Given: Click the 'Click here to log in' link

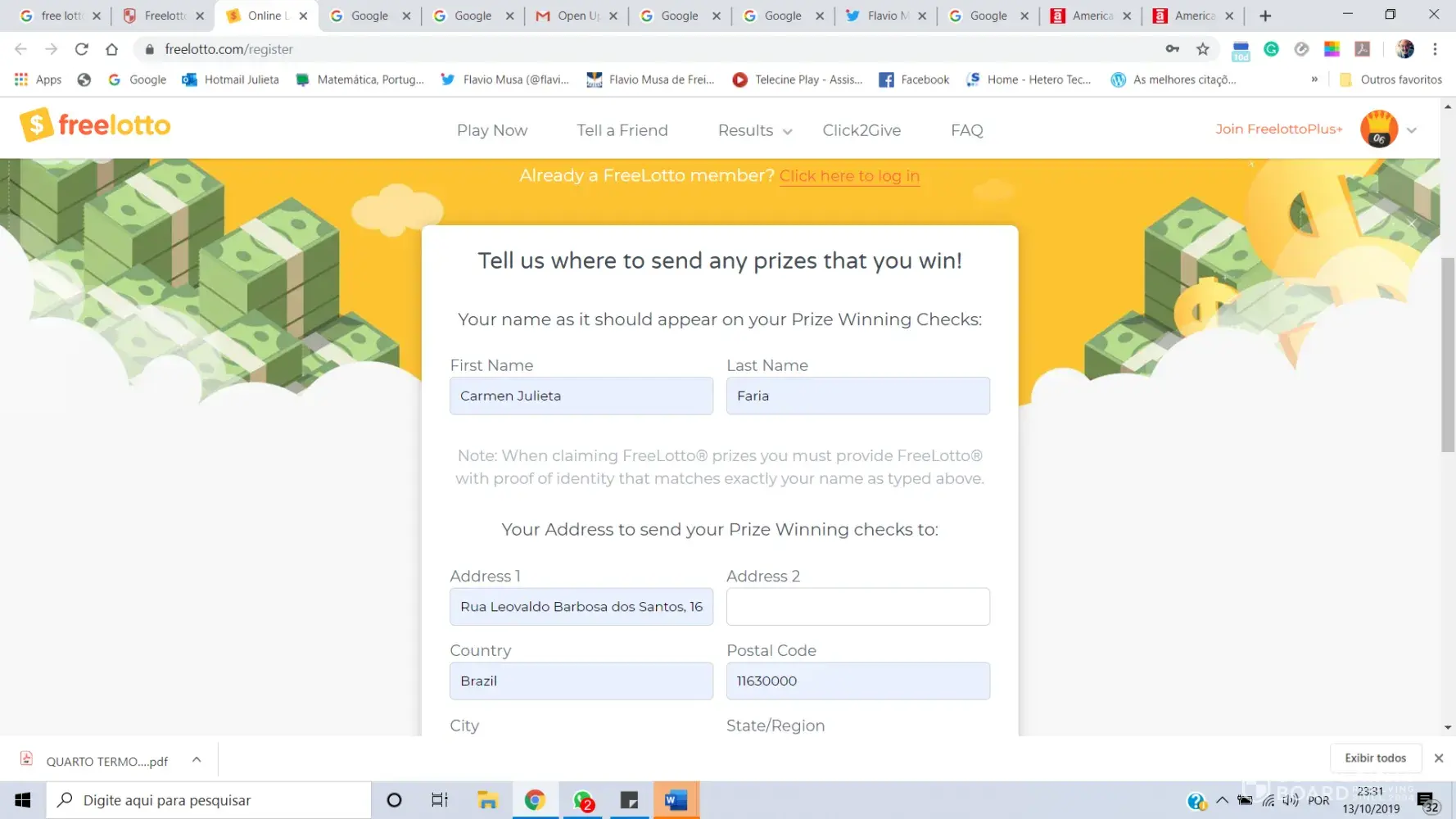Looking at the screenshot, I should click(x=849, y=176).
